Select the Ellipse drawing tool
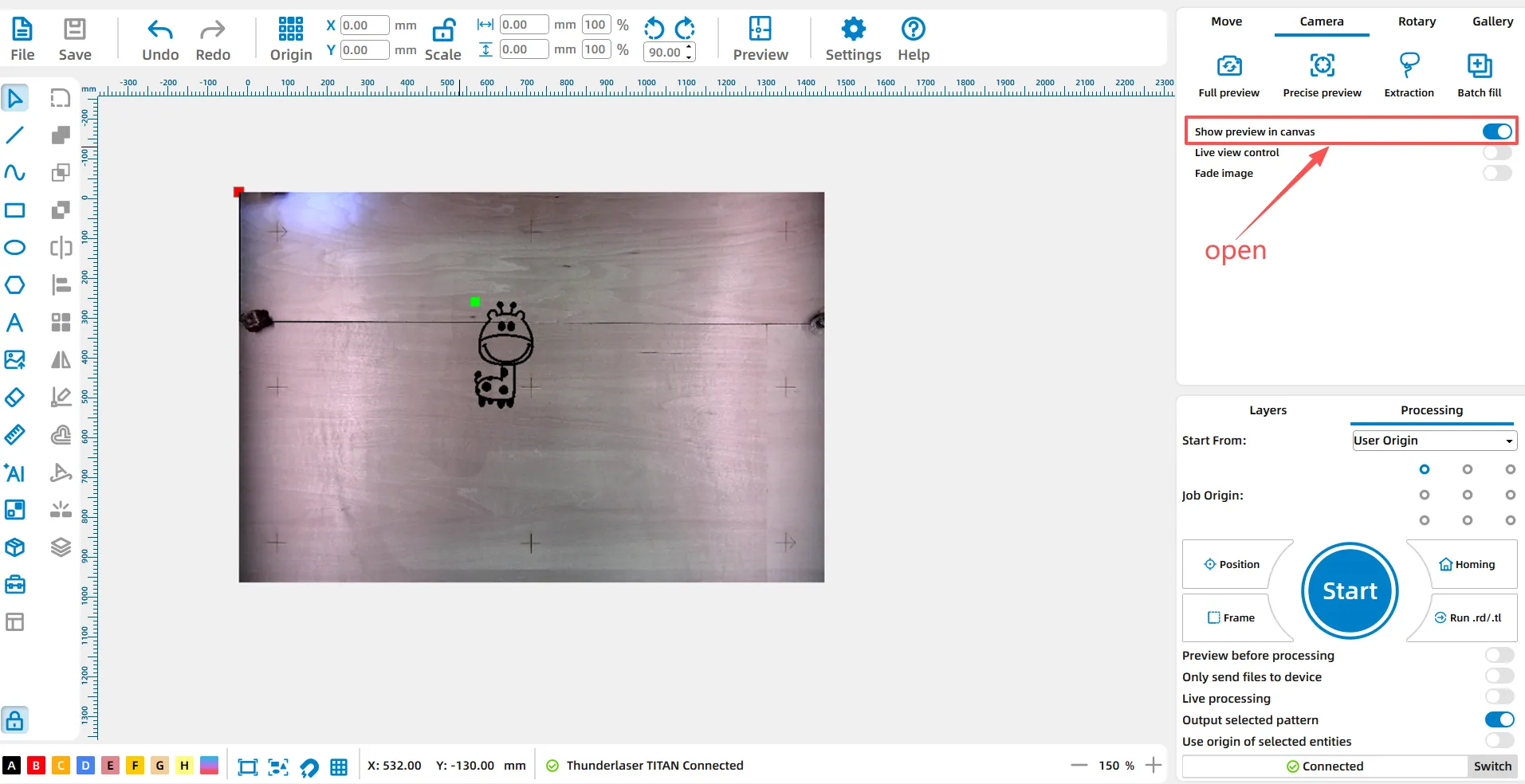Viewport: 1525px width, 784px height. 14,248
